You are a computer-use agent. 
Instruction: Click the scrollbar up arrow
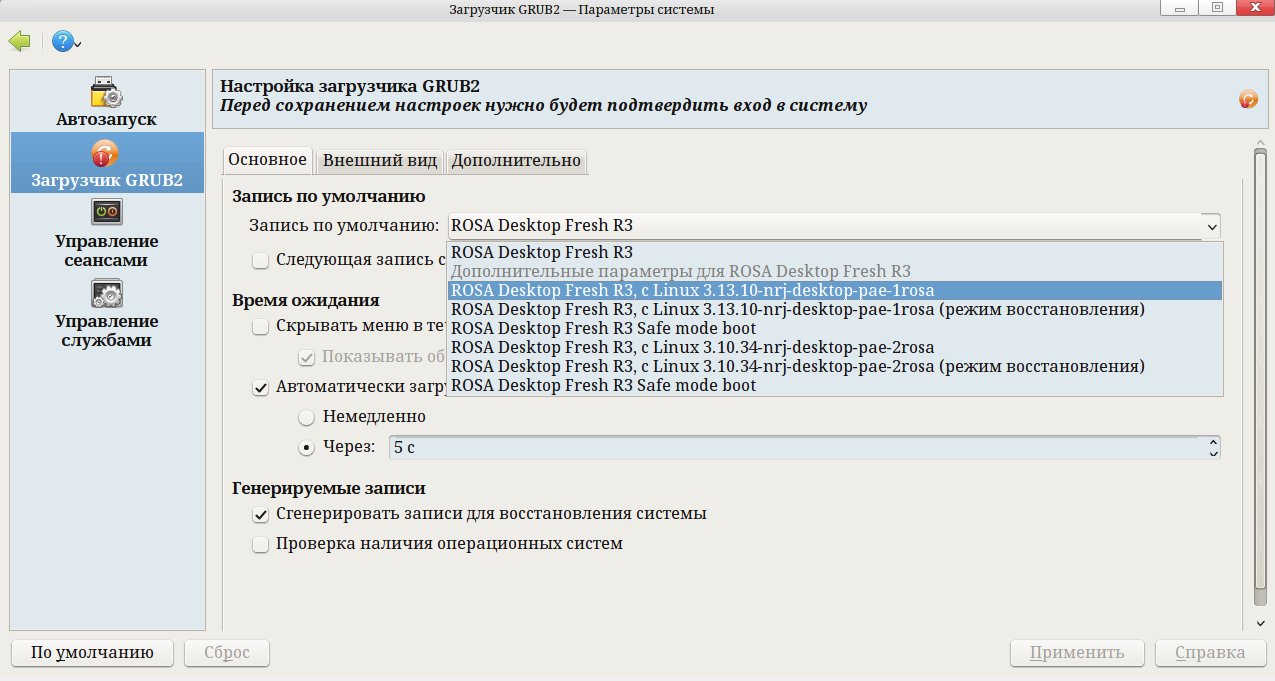pyautogui.click(x=1260, y=142)
